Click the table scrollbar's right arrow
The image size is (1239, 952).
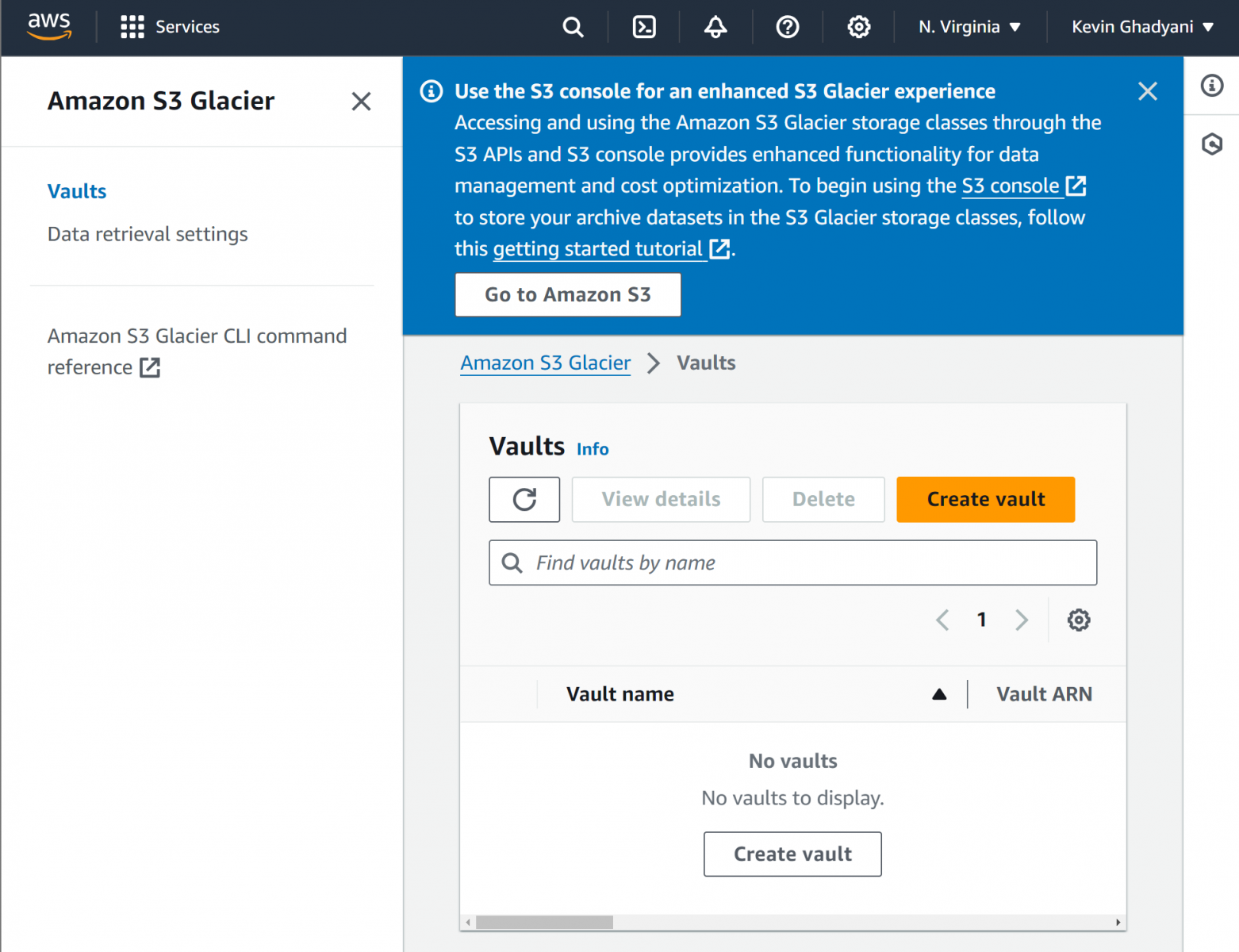[1118, 923]
